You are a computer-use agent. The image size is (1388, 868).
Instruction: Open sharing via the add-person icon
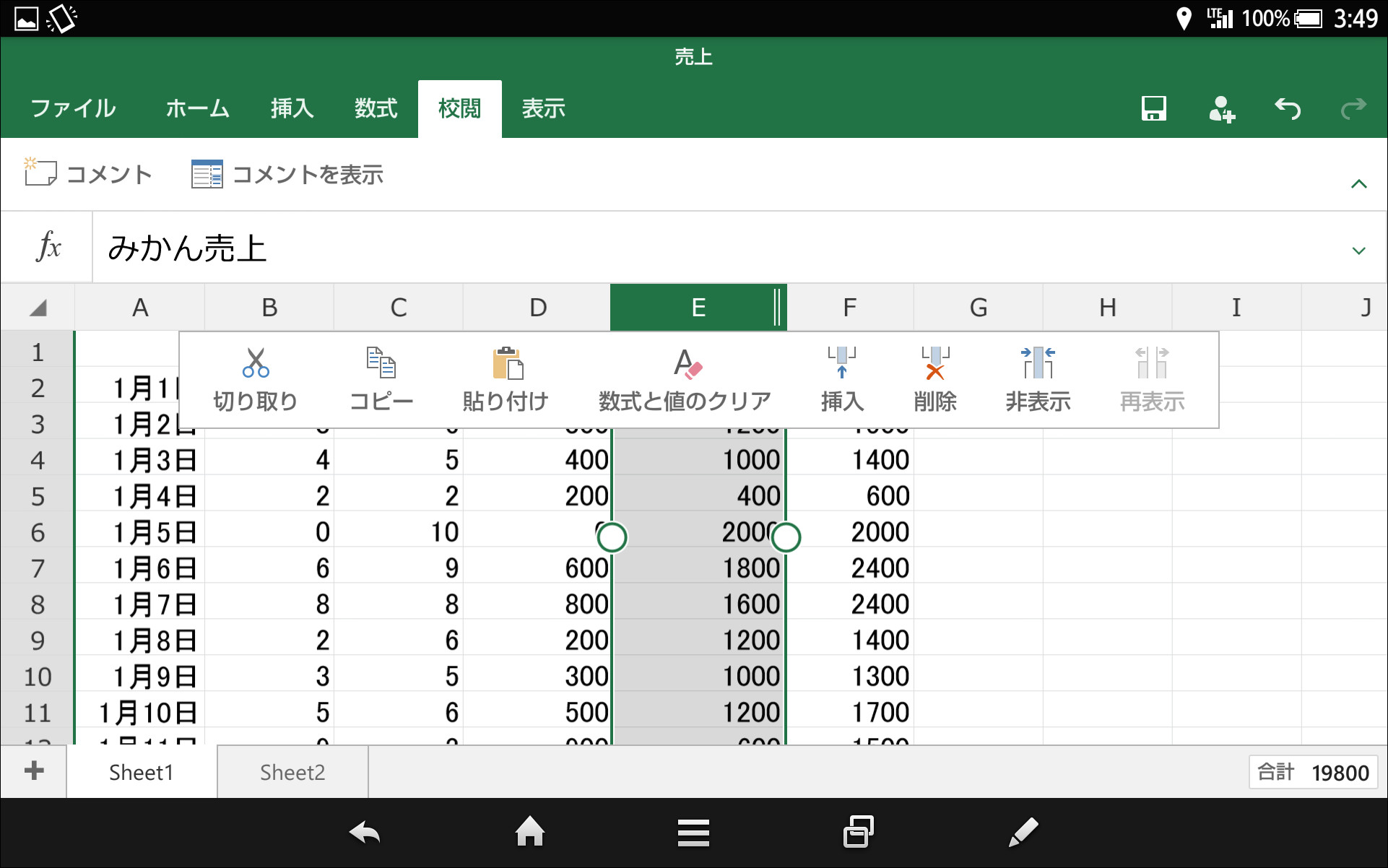coord(1222,108)
